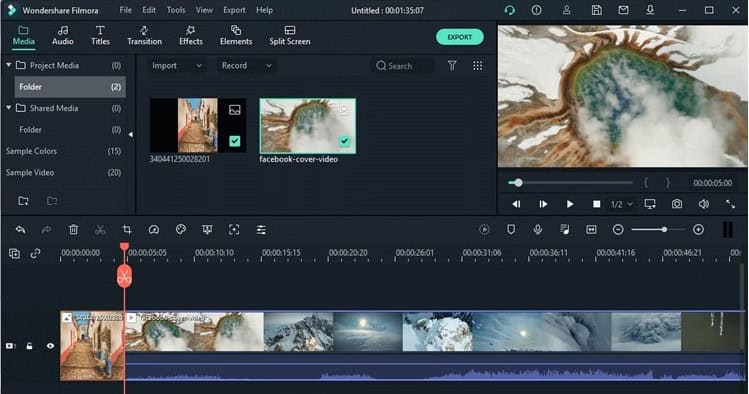Open the Export menu in menu bar
Viewport: 749px width, 394px height.
tap(234, 10)
